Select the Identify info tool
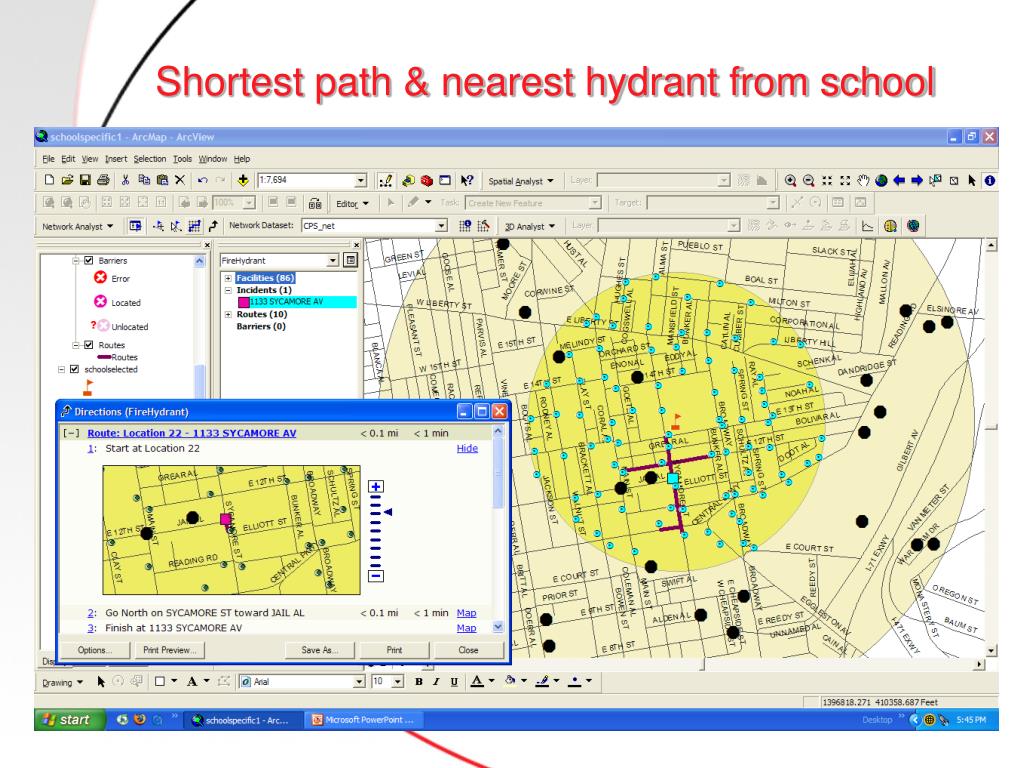The image size is (1024, 768). click(x=990, y=180)
